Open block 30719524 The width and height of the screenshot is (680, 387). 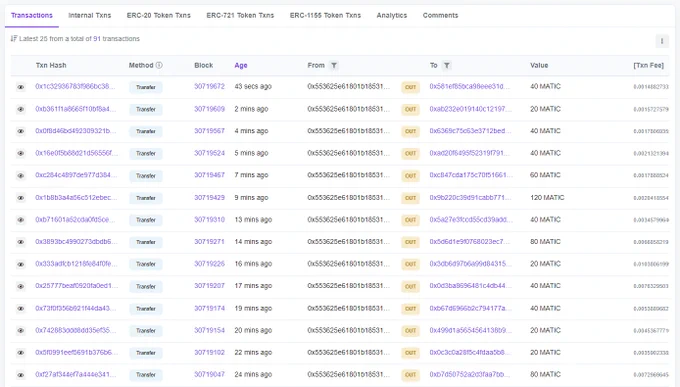coord(209,153)
